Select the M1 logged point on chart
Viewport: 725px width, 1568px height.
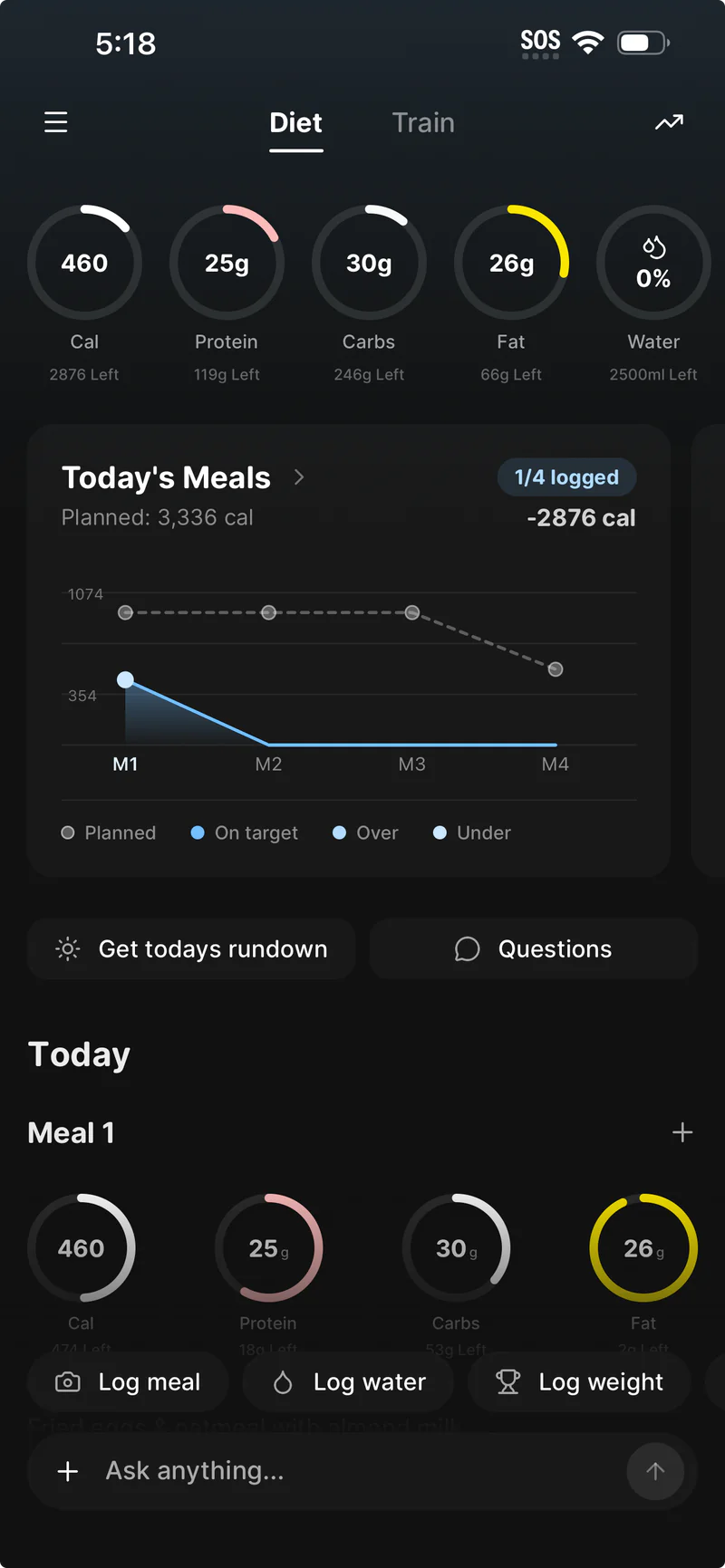click(x=126, y=679)
